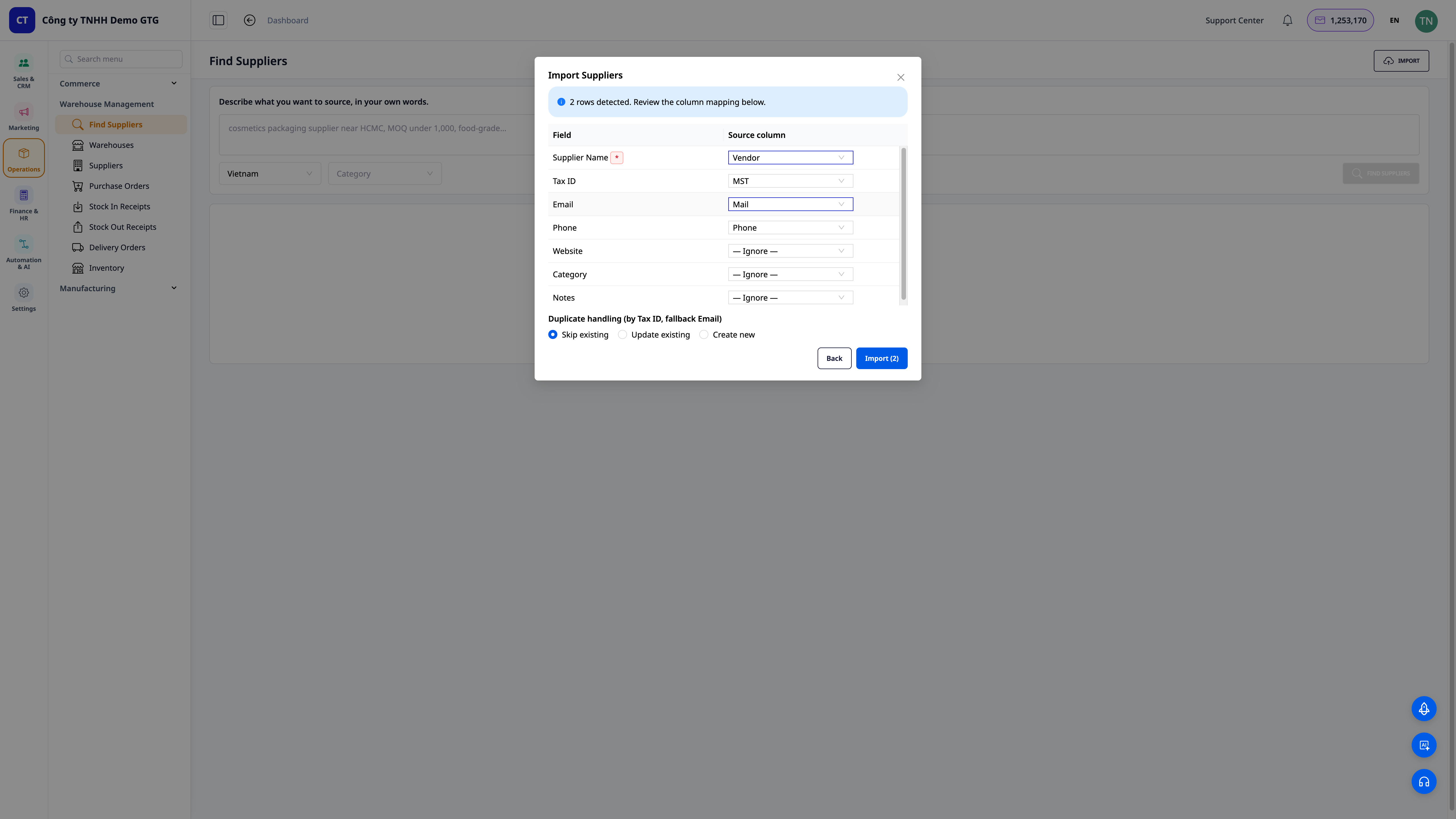The height and width of the screenshot is (819, 1456).
Task: Open the Notes source column dropdown
Action: [790, 298]
